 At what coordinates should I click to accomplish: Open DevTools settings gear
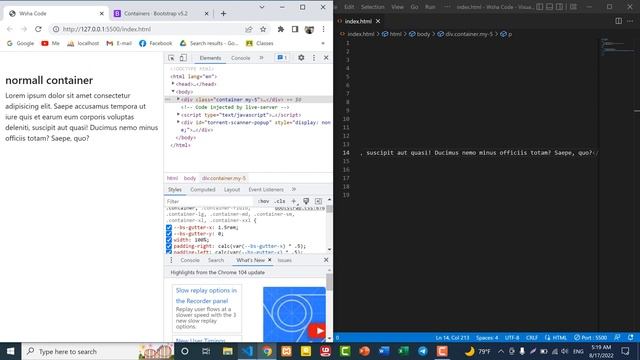[301, 58]
